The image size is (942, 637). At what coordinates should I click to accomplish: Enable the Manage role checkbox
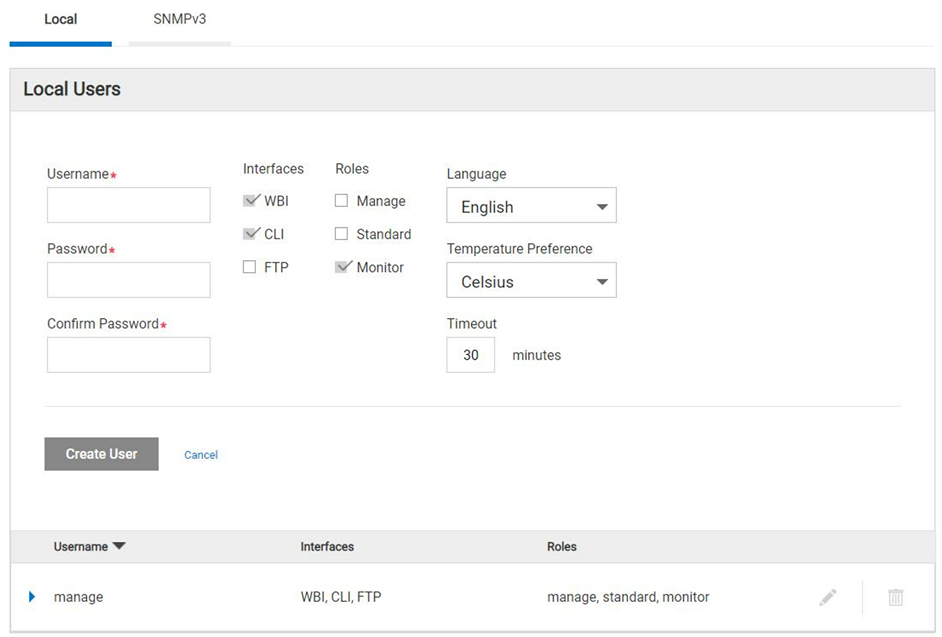coord(340,200)
